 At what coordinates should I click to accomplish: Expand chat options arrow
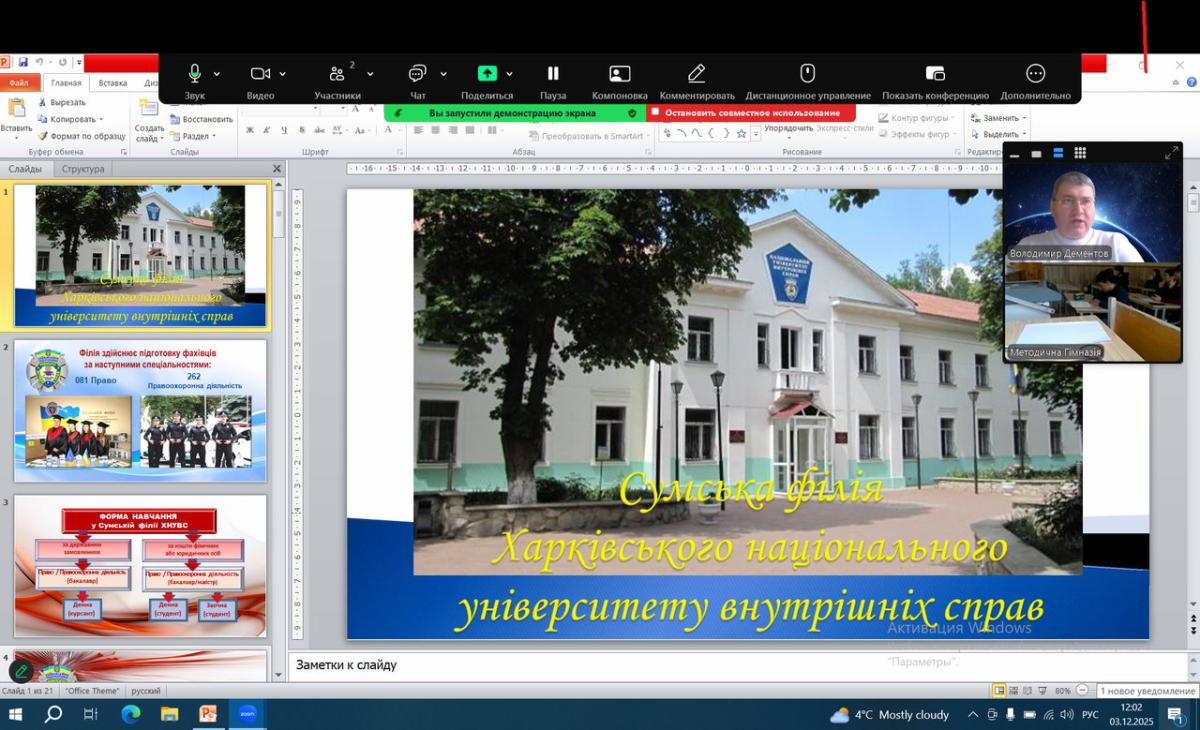[443, 74]
